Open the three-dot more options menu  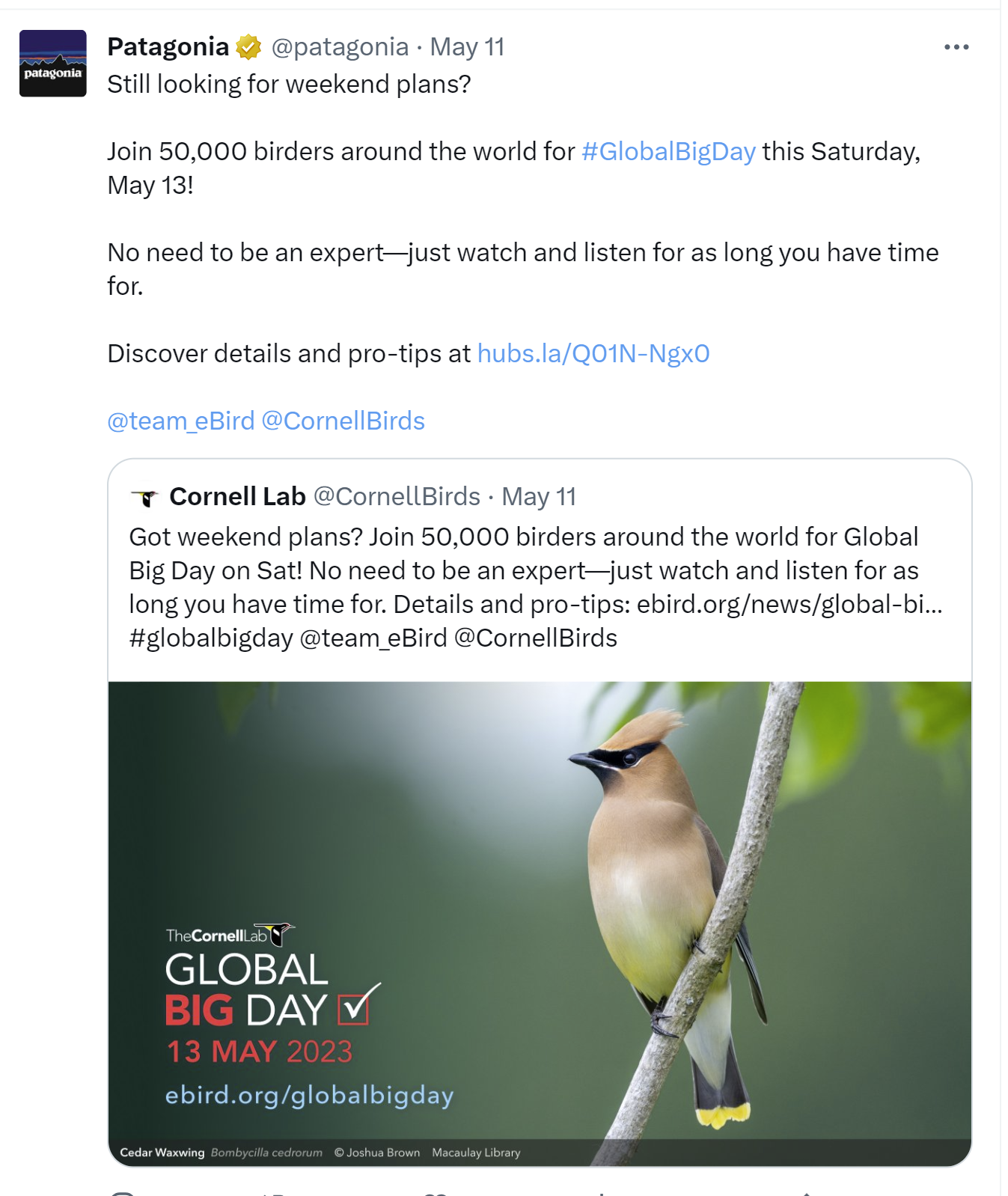[956, 47]
